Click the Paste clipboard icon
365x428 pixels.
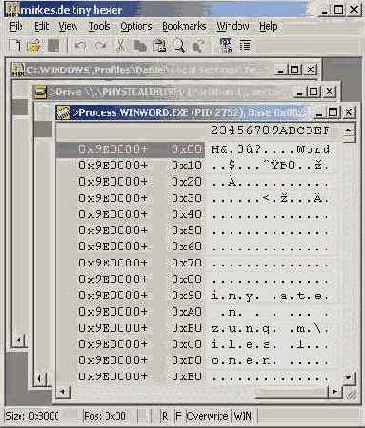(159, 46)
